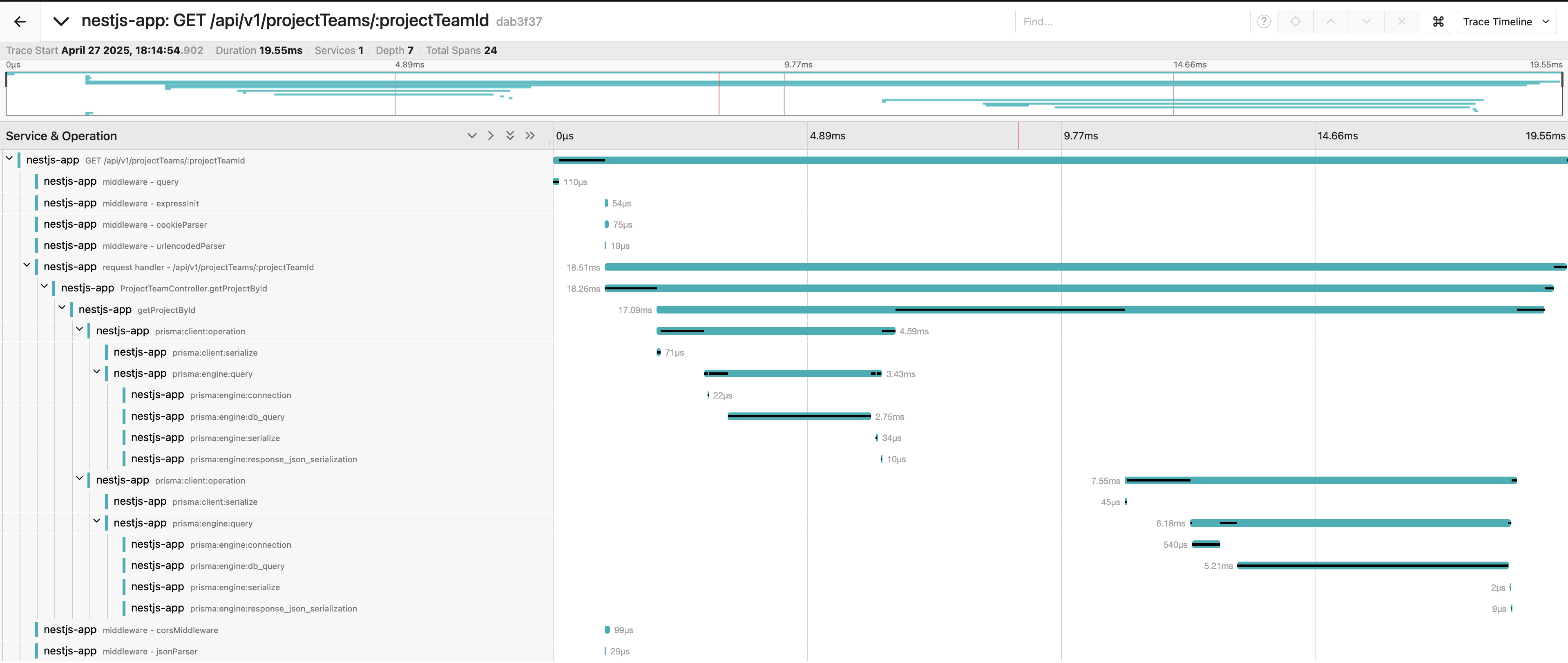Collapse ProjectTeamController.getProjectById span

click(45, 287)
